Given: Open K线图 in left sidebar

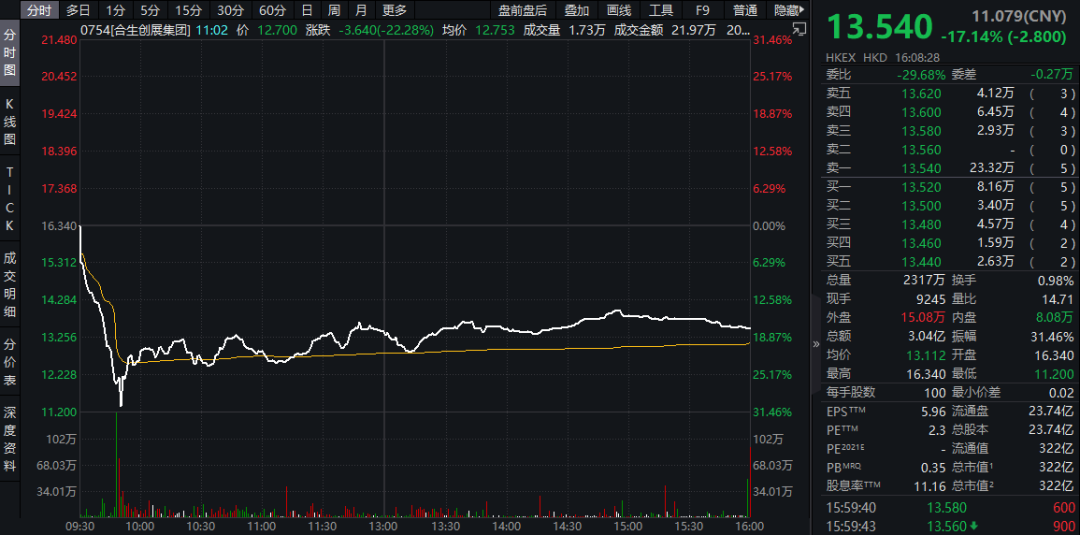Looking at the screenshot, I should tap(10, 122).
